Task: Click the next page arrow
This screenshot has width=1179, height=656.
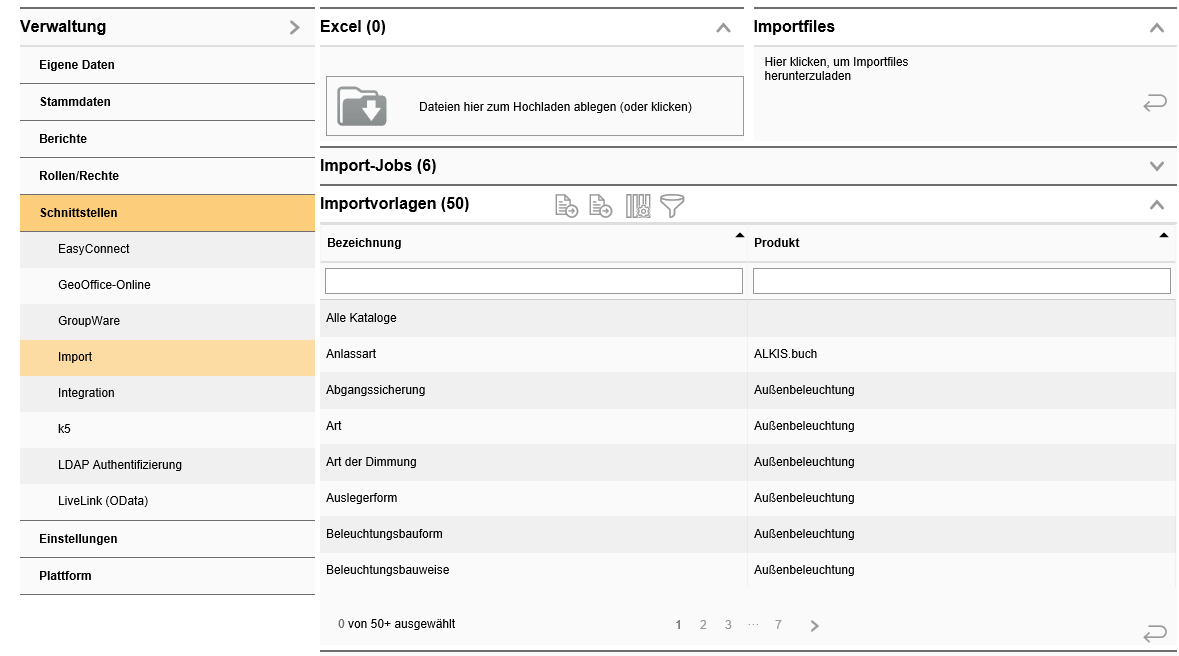Action: (x=814, y=626)
